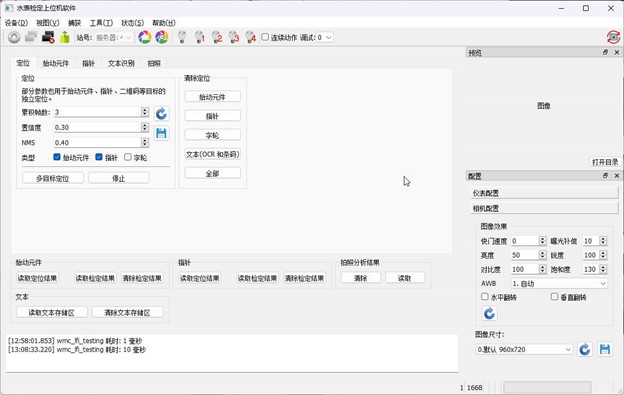Click the 打开目录 button
The width and height of the screenshot is (624, 395).
pos(605,162)
